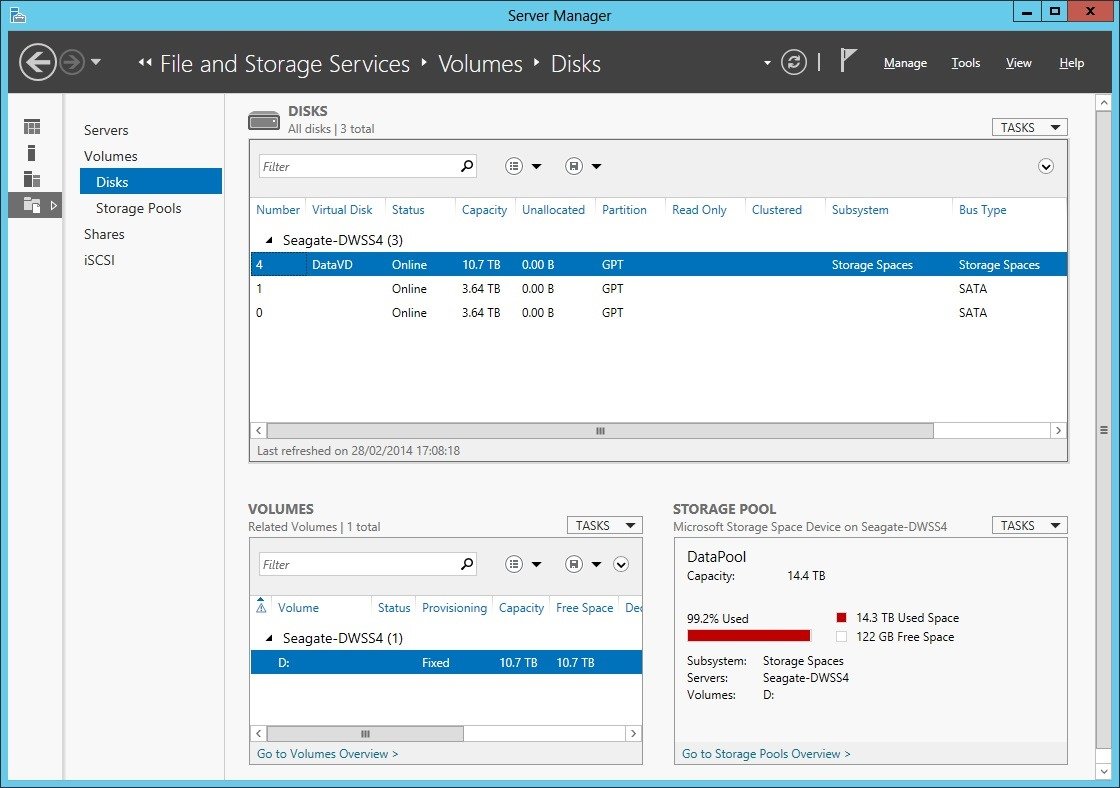
Task: Sort volumes by the warning icon column
Action: point(261,607)
